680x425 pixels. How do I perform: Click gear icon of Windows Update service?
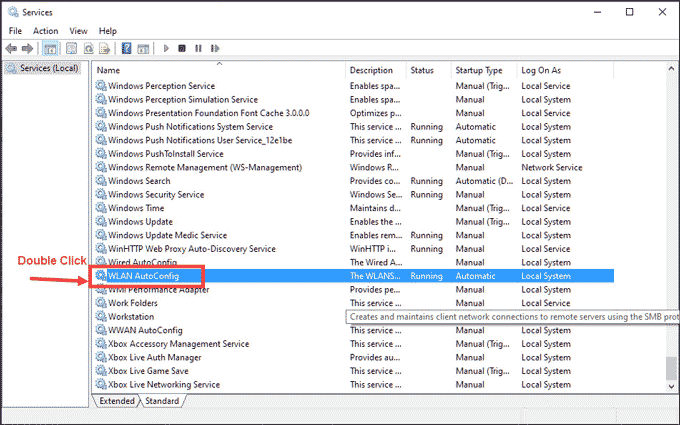pos(101,221)
